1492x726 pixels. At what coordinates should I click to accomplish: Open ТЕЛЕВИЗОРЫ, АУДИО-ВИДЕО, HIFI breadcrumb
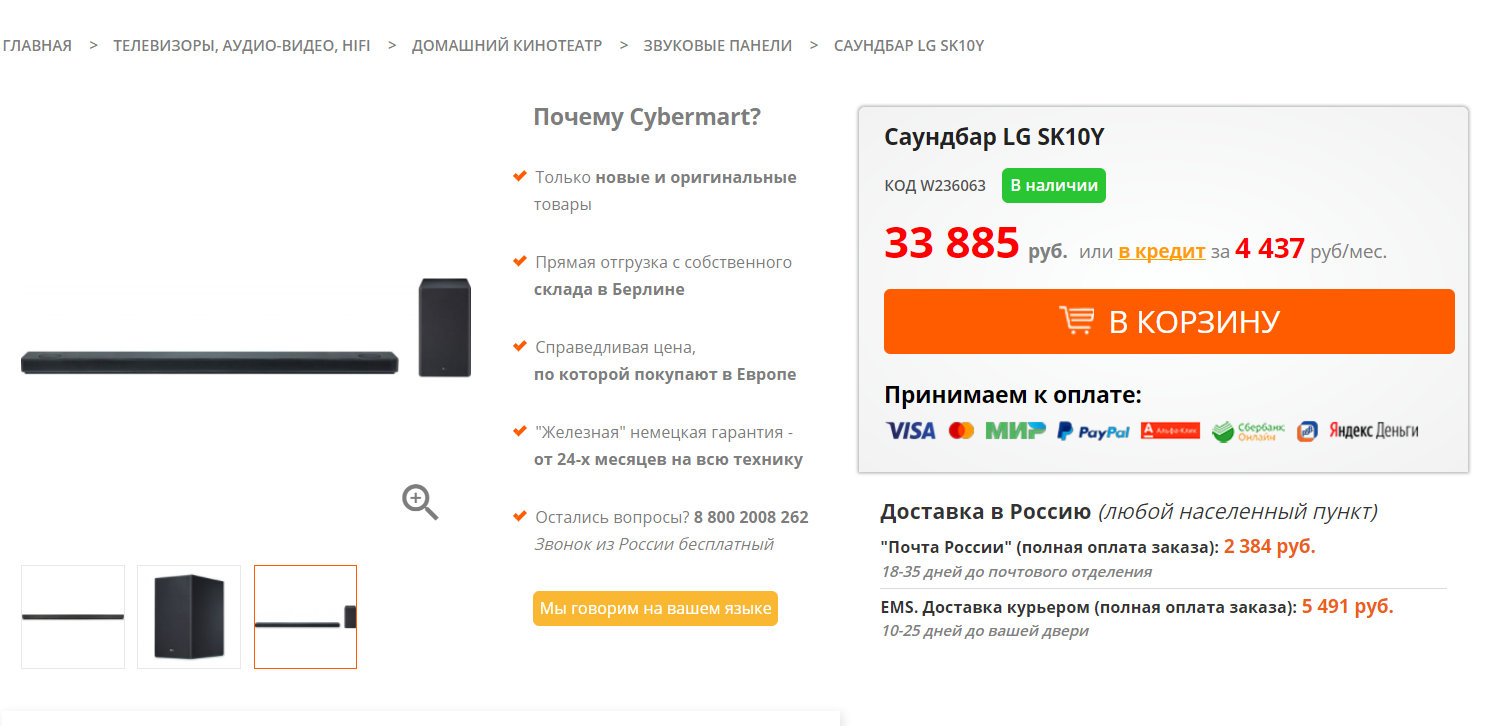pyautogui.click(x=241, y=45)
